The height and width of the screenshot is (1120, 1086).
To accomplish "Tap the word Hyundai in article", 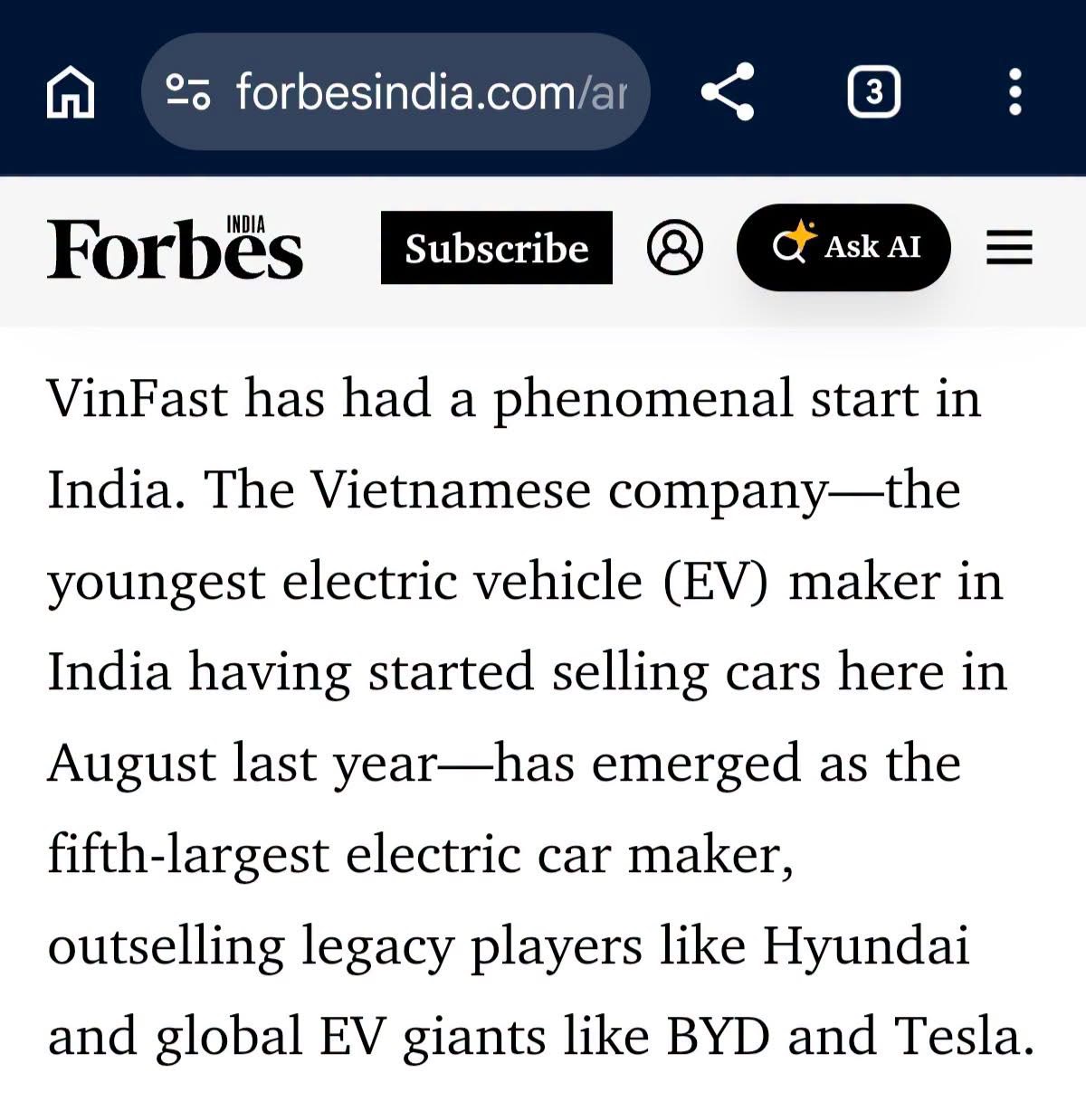I will tap(866, 947).
